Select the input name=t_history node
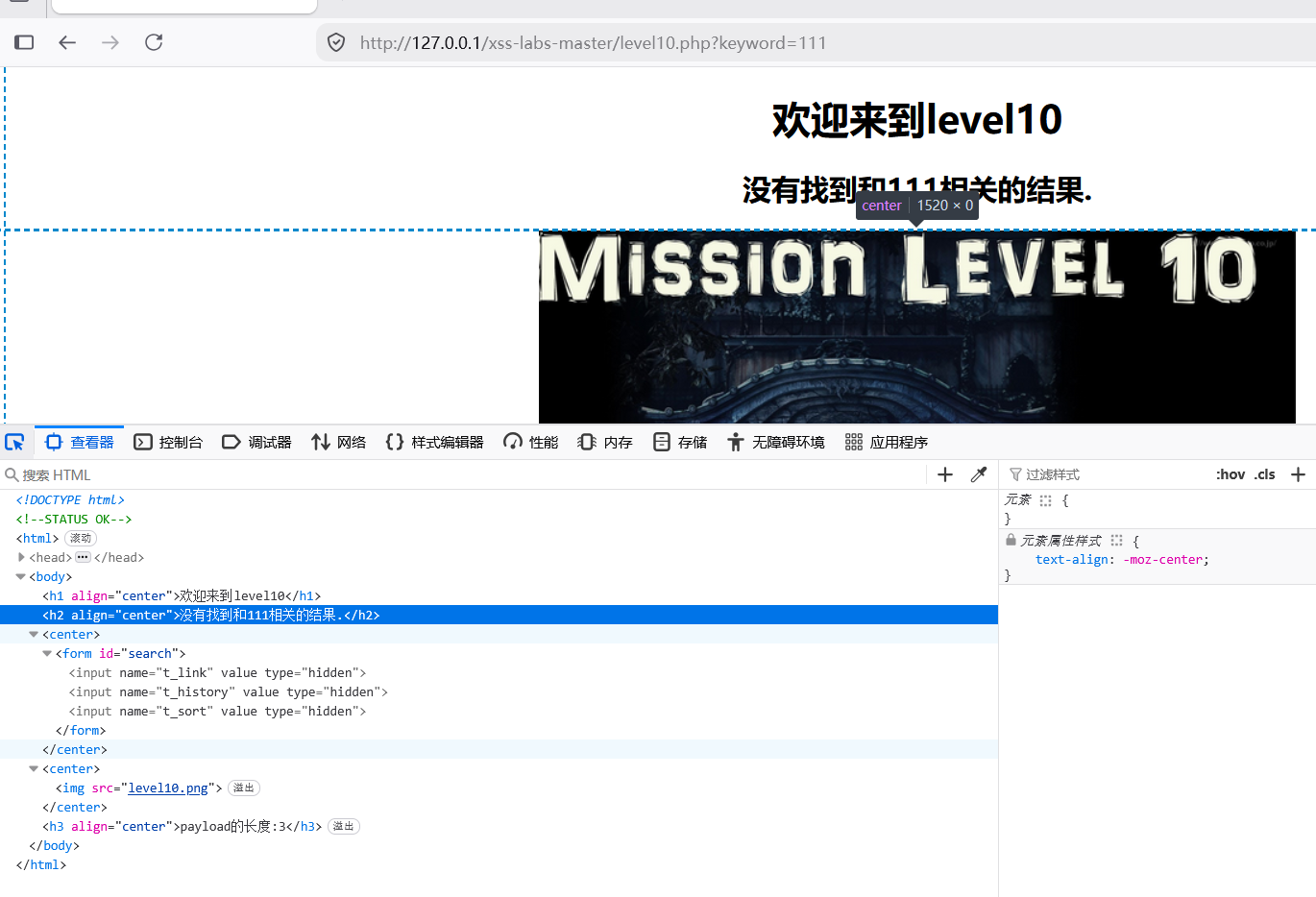This screenshot has width=1316, height=897. click(x=229, y=691)
